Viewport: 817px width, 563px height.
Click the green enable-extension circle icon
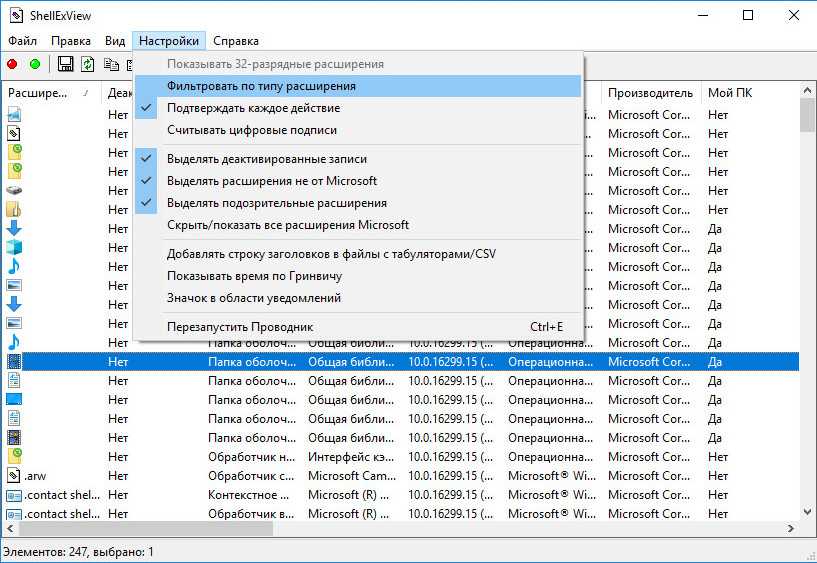click(35, 64)
